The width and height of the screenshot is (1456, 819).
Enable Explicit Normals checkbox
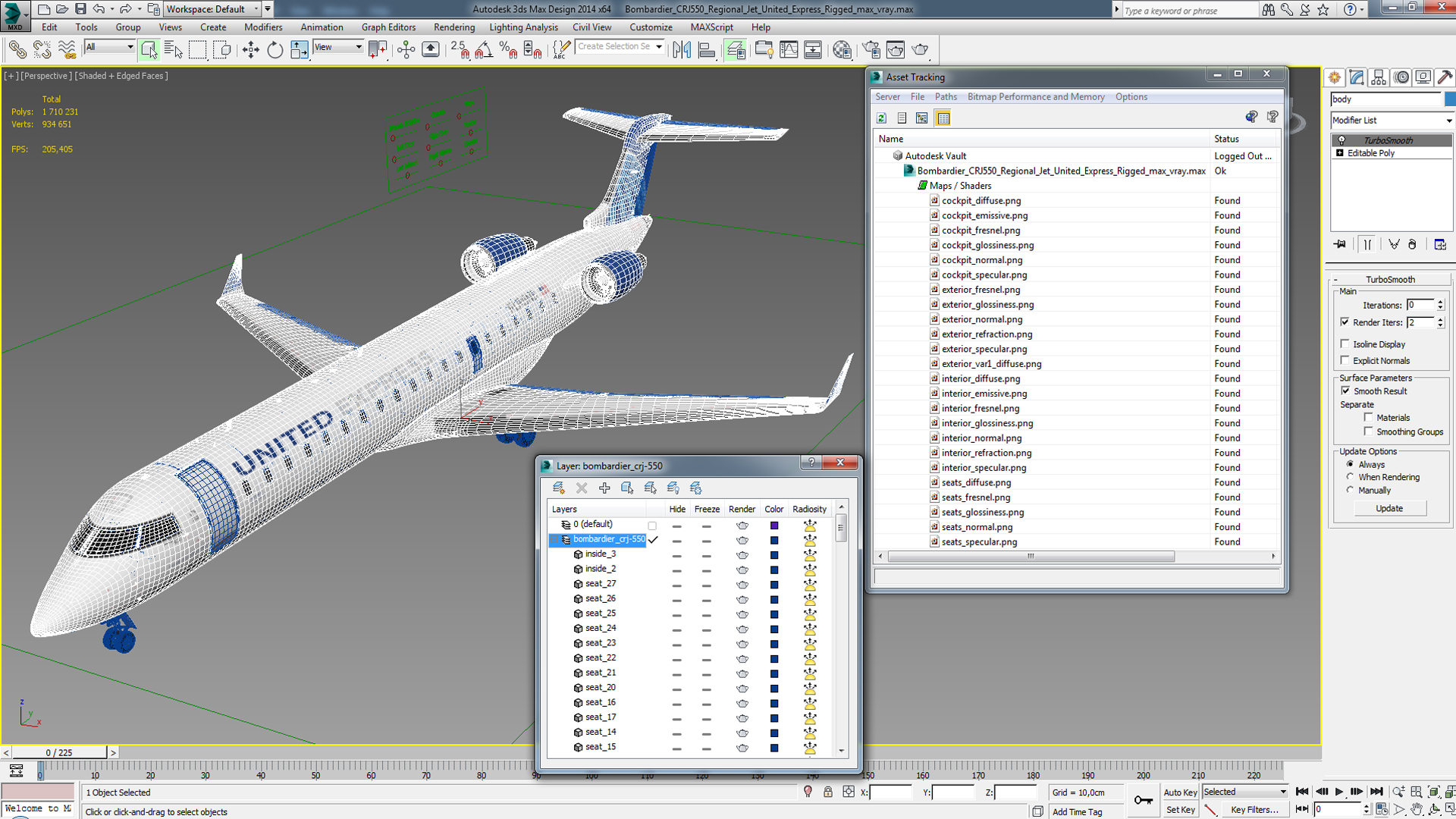point(1345,360)
